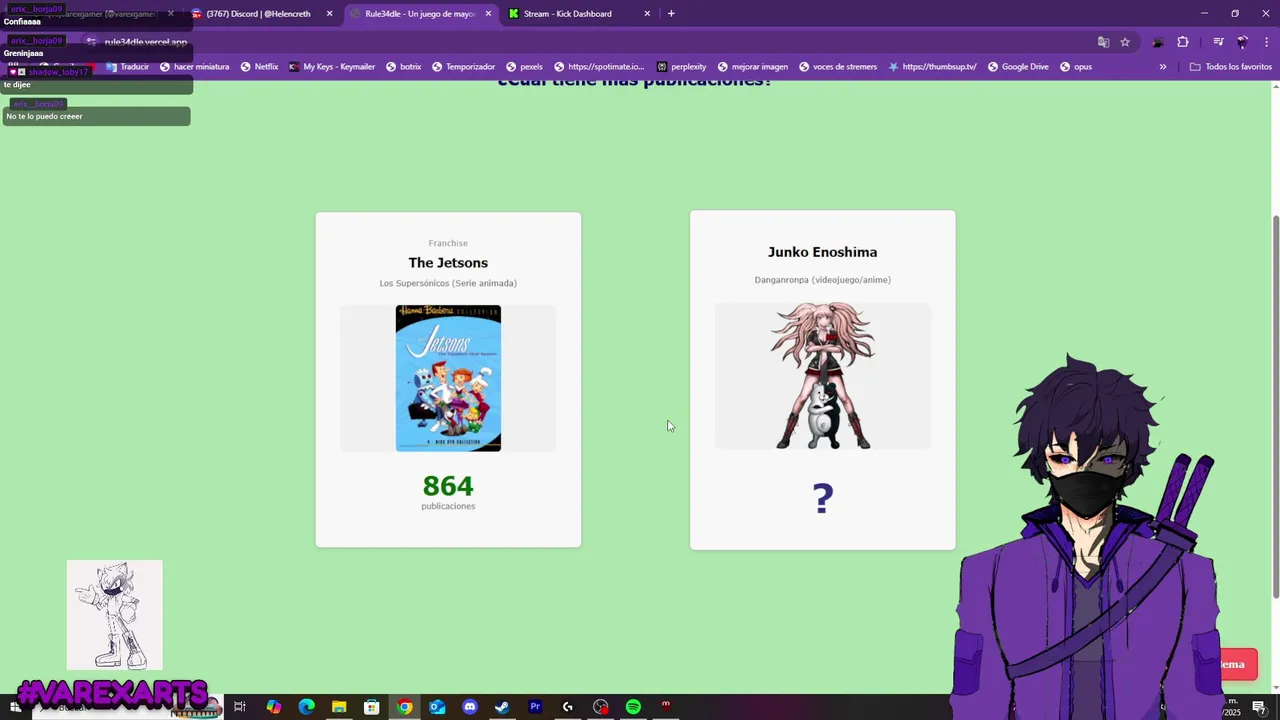This screenshot has height=720, width=1280.
Task: Open Copilot from the taskbar
Action: point(274,707)
